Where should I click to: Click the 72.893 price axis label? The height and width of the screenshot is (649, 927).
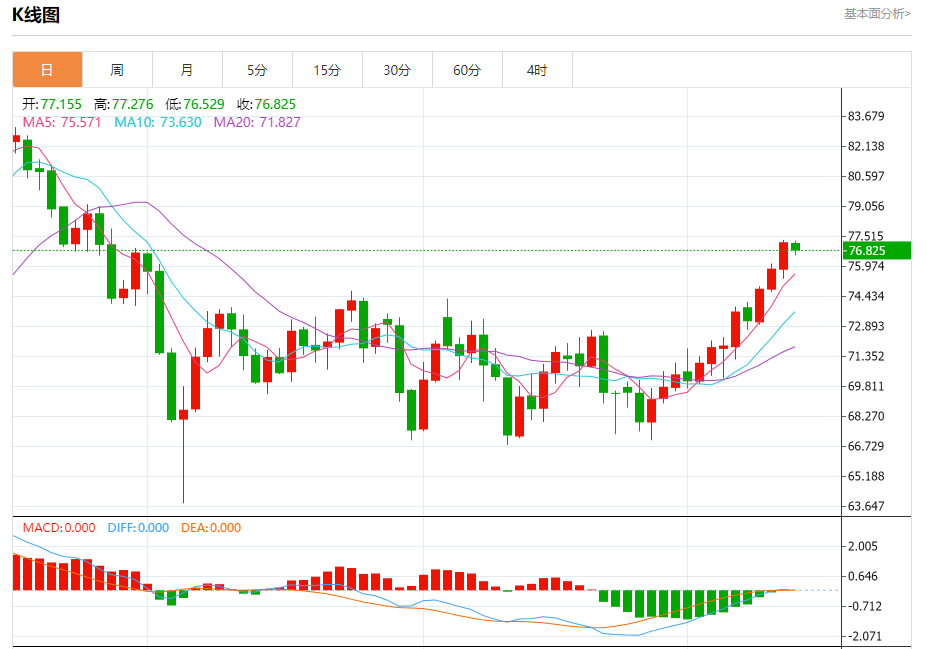[x=866, y=326]
